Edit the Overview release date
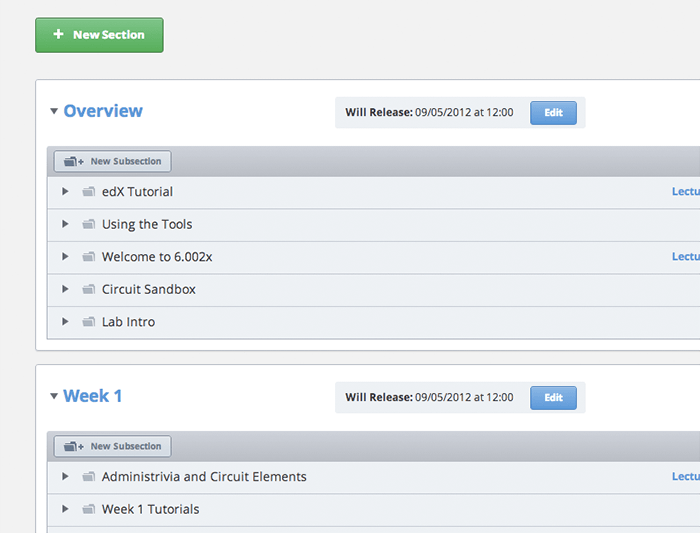Image resolution: width=700 pixels, height=533 pixels. [x=553, y=113]
